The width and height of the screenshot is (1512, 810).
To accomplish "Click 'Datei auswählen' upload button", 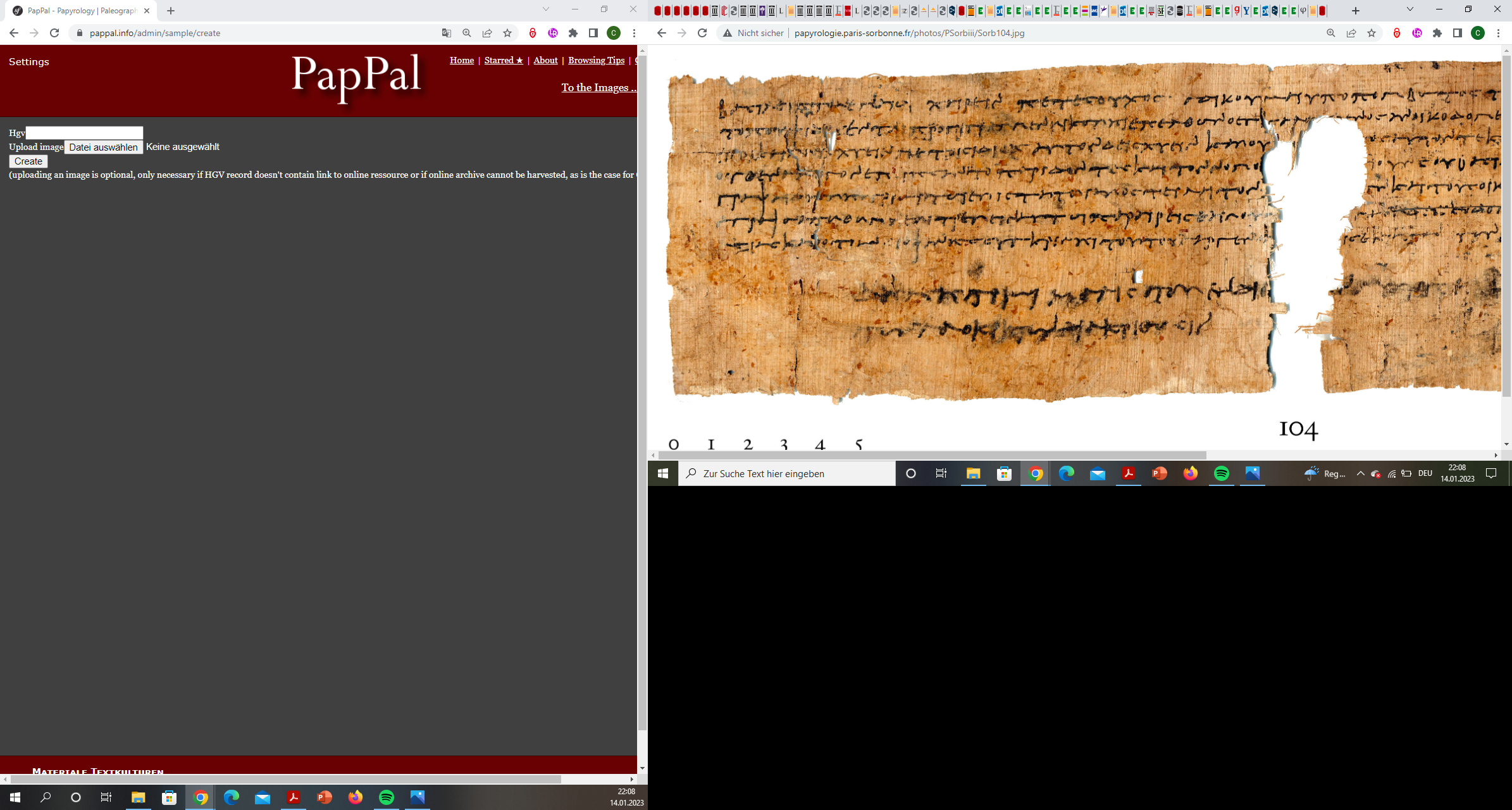I will click(x=104, y=147).
